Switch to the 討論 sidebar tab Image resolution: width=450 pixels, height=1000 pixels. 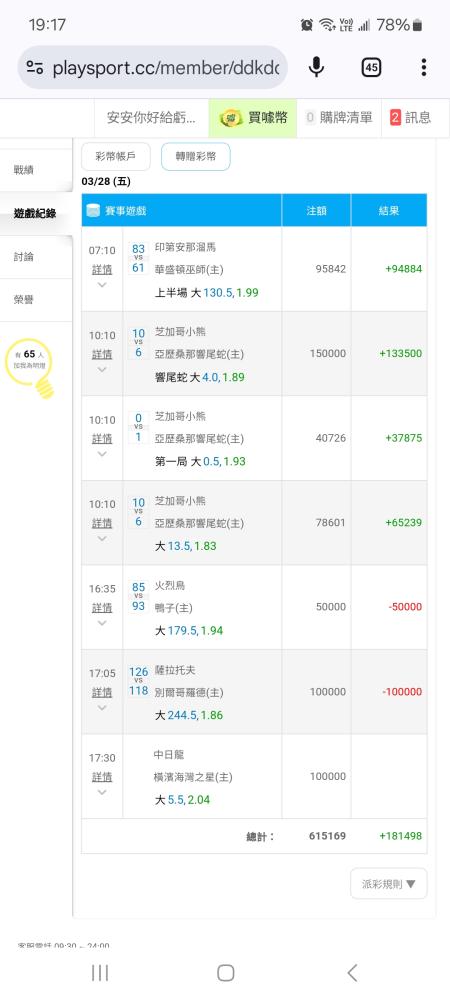click(36, 257)
